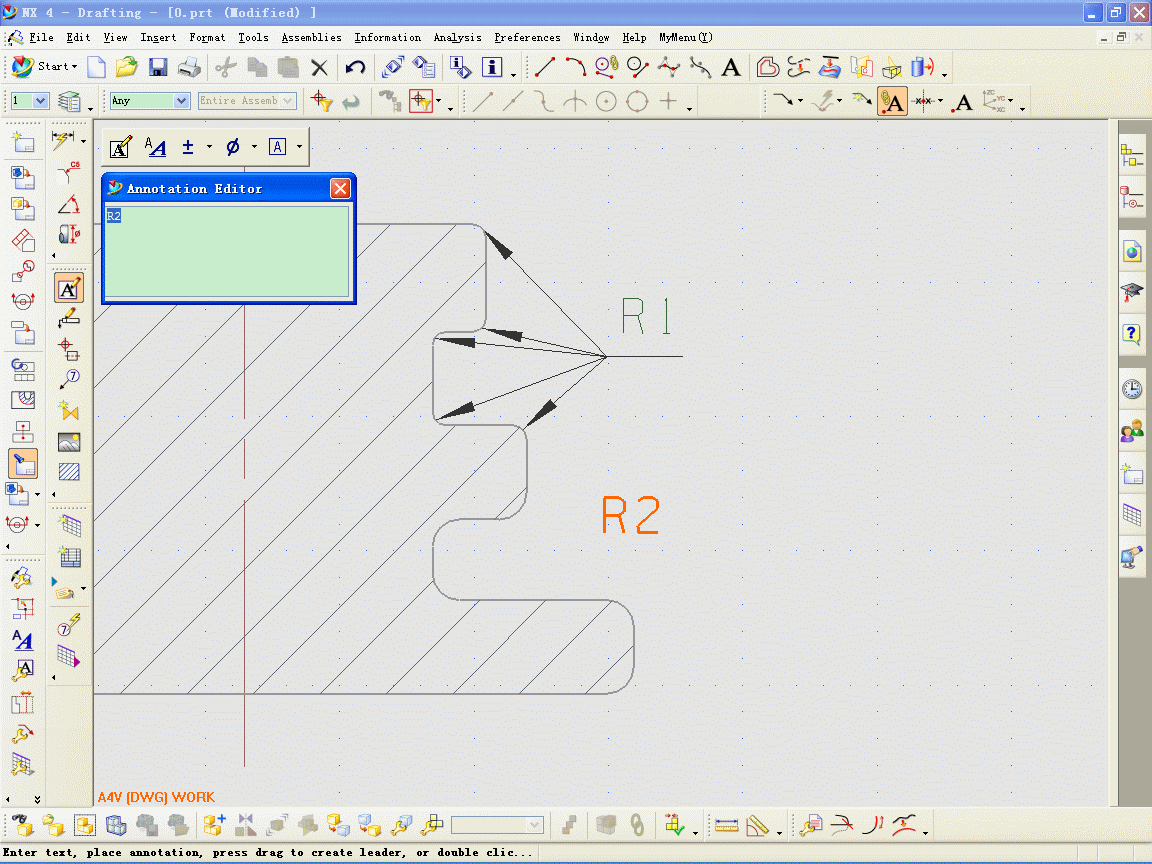Click the help question mark icon in right panel
Screen dimensions: 1152x864
1132,334
